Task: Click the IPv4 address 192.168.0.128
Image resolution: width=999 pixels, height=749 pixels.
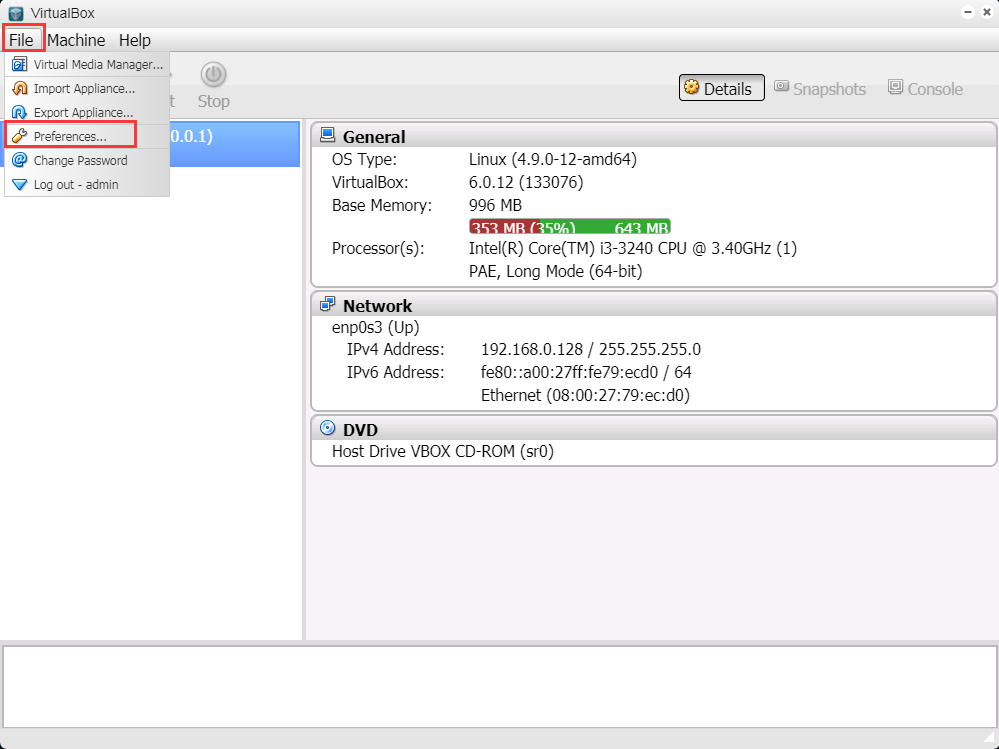Action: pos(531,350)
